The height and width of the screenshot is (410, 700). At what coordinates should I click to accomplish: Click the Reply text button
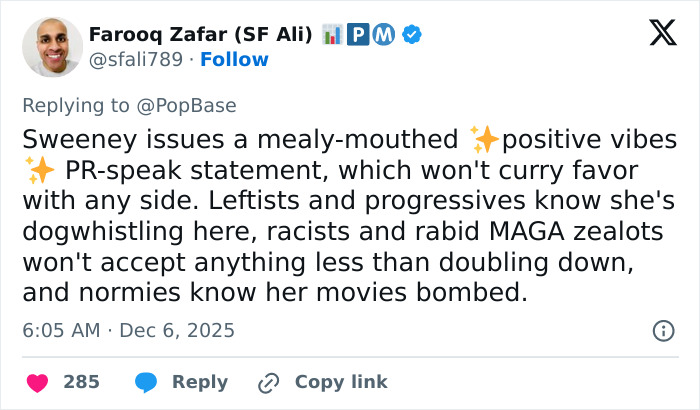click(199, 382)
